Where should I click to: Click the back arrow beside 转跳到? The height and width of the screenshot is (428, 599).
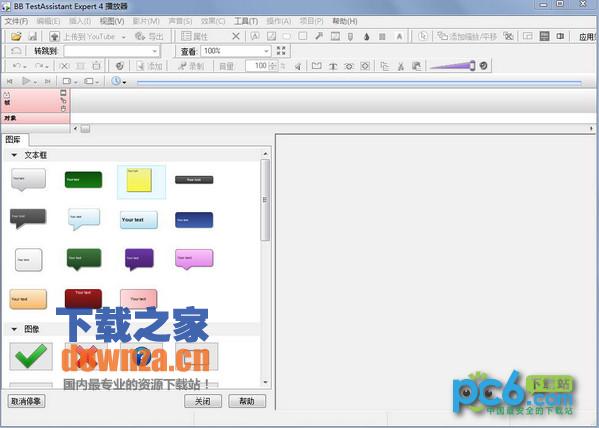point(16,51)
